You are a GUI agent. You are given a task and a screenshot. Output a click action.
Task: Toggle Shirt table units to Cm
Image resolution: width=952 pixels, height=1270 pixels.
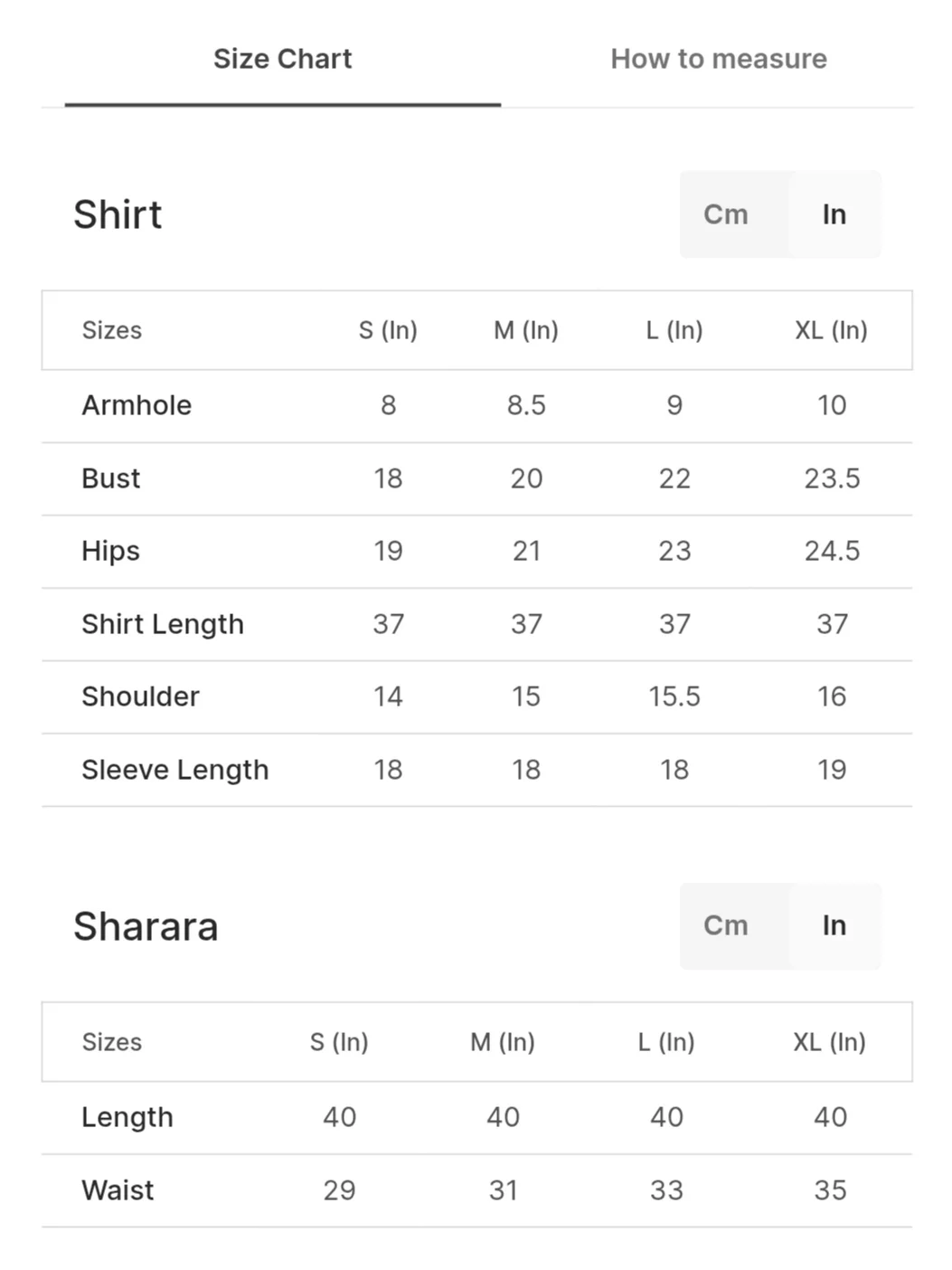tap(726, 214)
